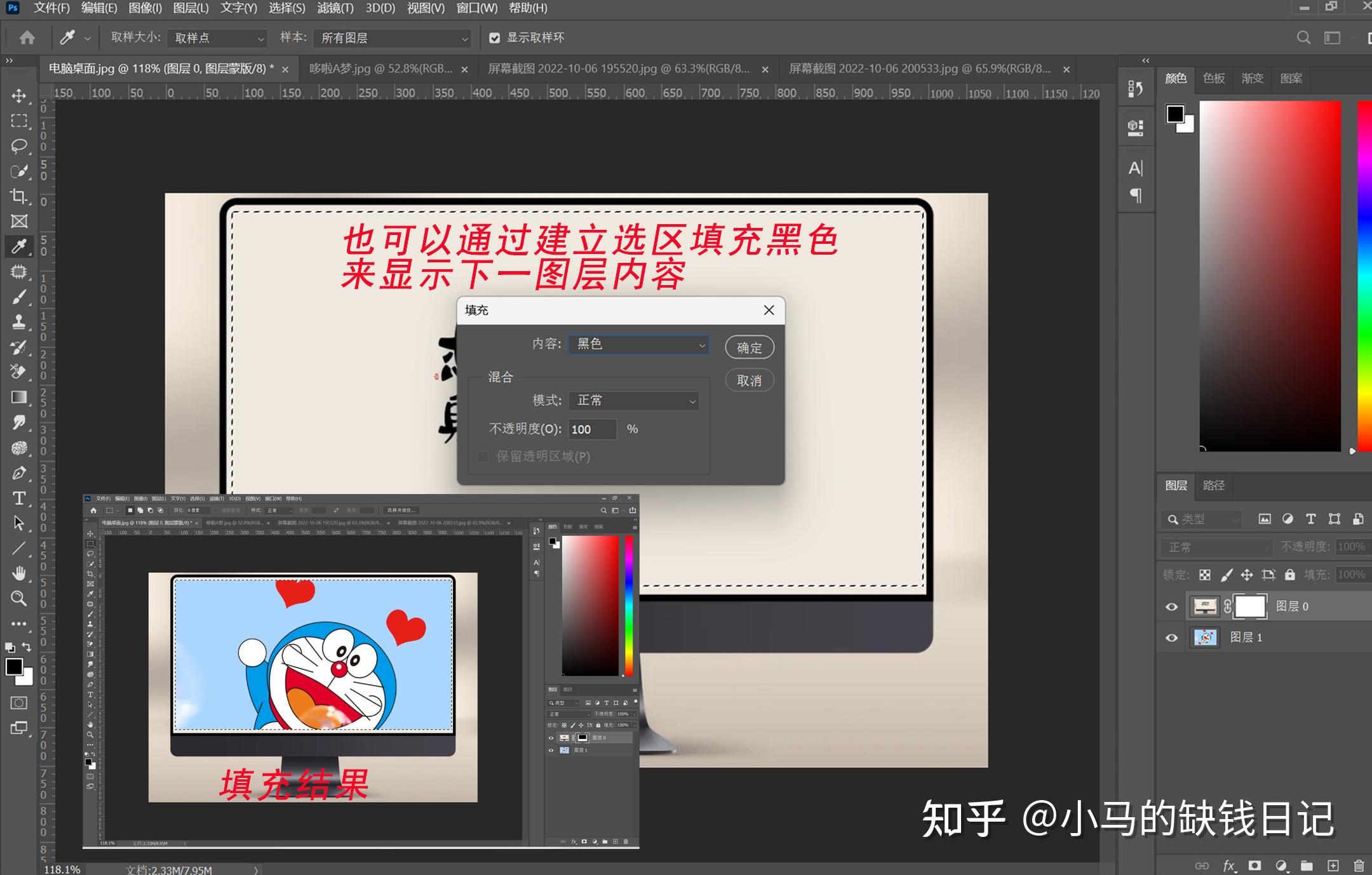Pick a color in the color field

[1270, 276]
